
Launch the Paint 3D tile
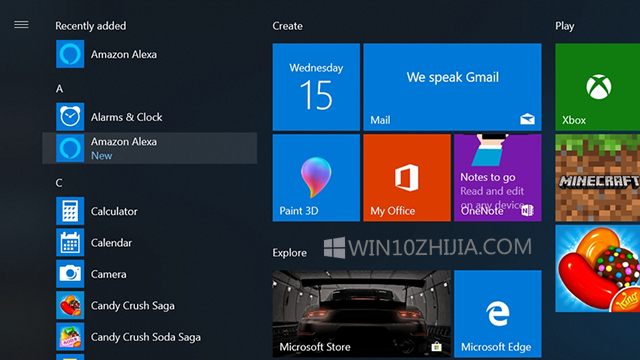(316, 178)
